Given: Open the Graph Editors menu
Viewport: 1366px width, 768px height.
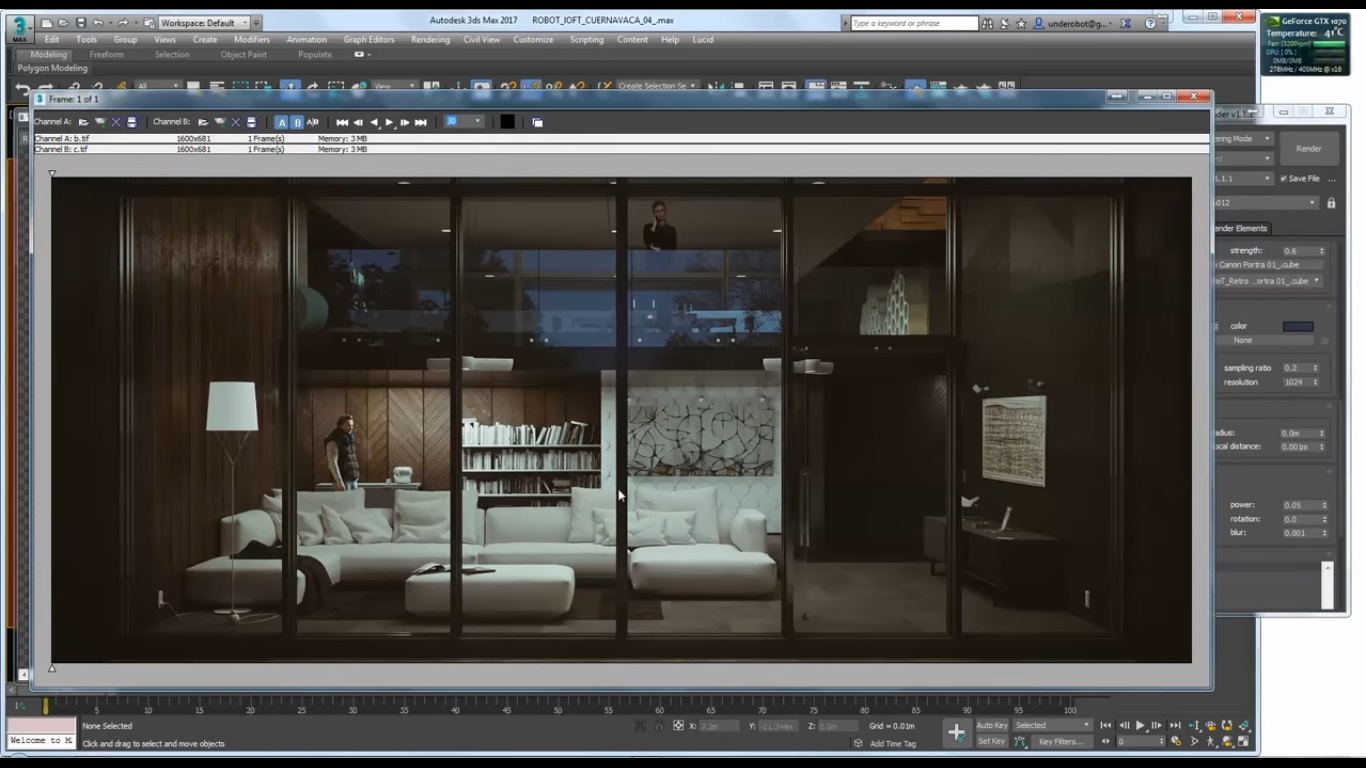Looking at the screenshot, I should pyautogui.click(x=369, y=40).
